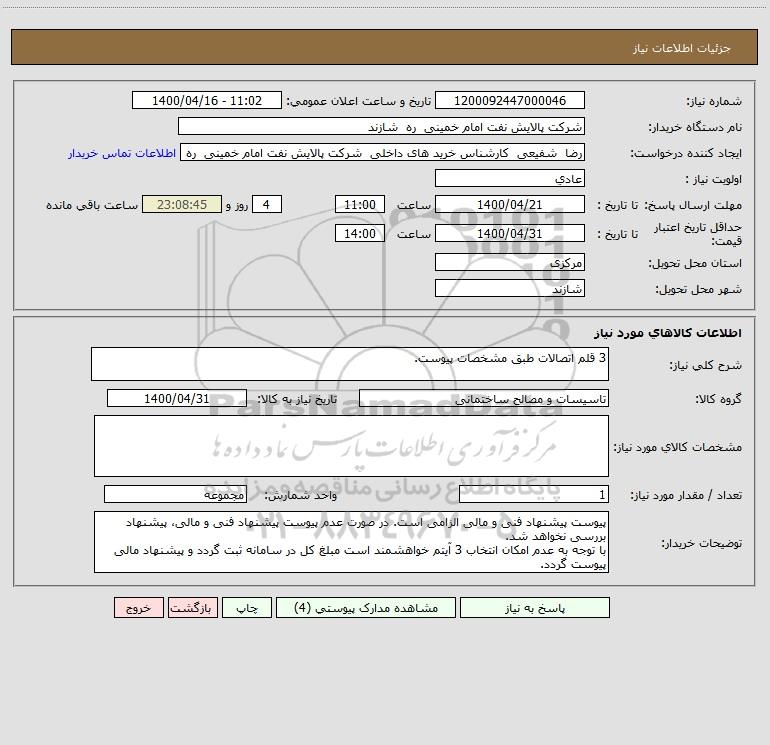
Task: Click the label نام دستگاه خریدار
Action: click(695, 127)
